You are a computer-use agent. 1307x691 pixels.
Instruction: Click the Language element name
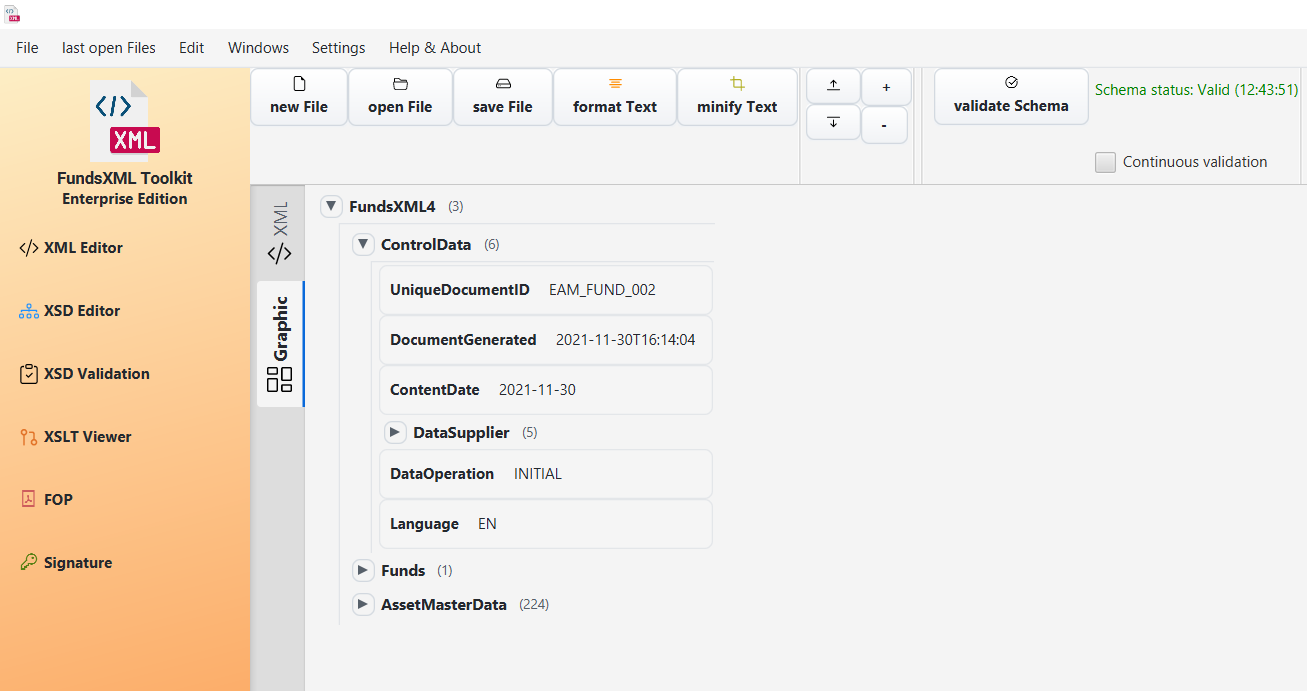tap(424, 524)
